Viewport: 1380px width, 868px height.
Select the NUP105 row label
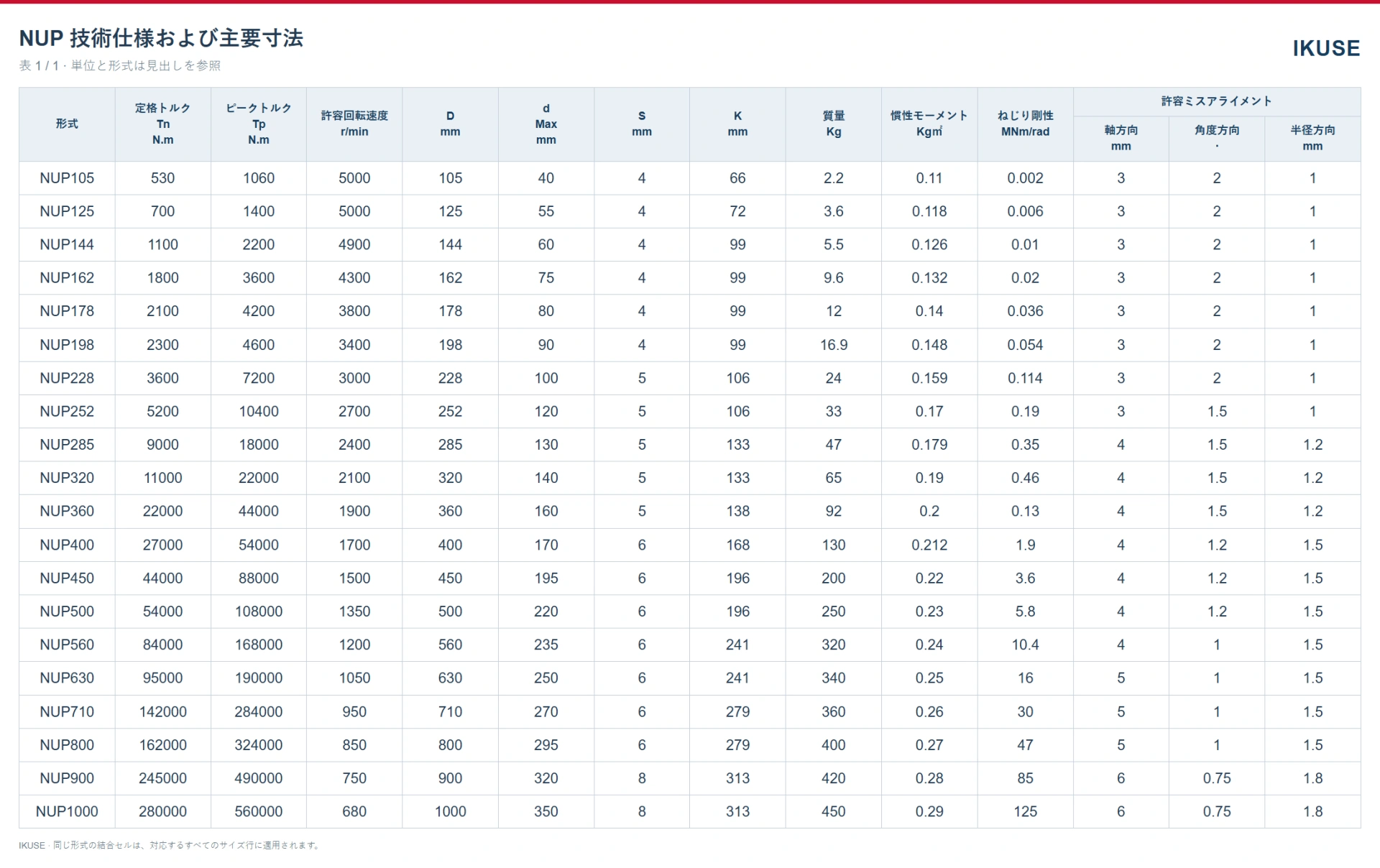point(67,178)
